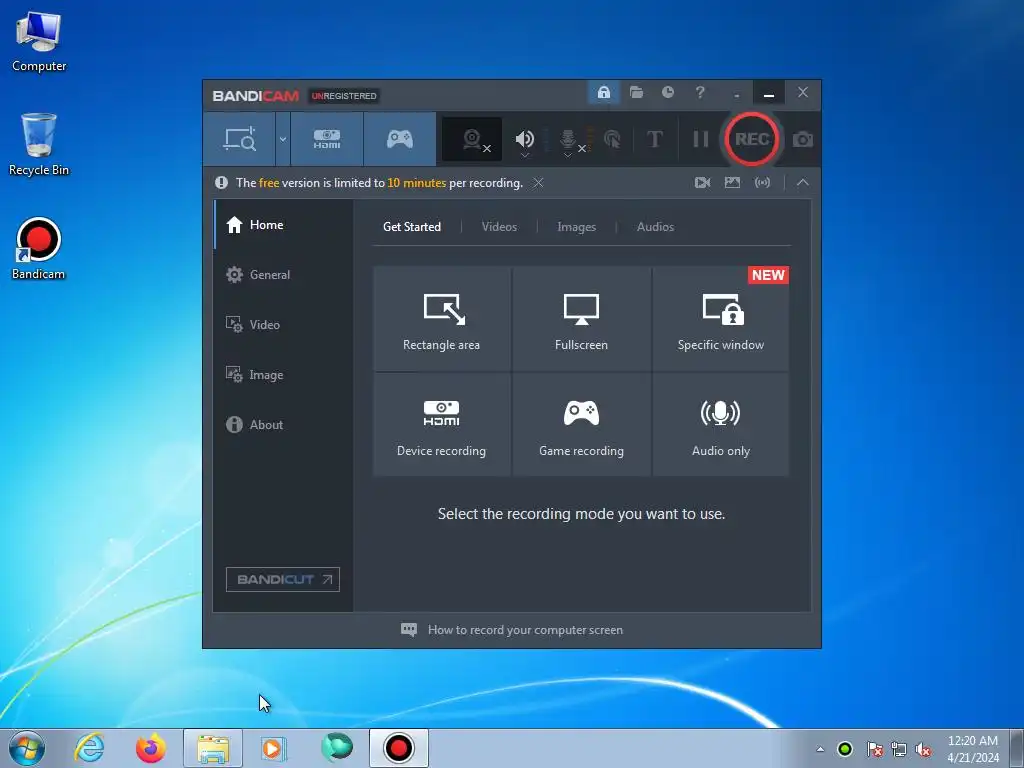Open the General settings section
The image size is (1024, 768).
pos(283,275)
